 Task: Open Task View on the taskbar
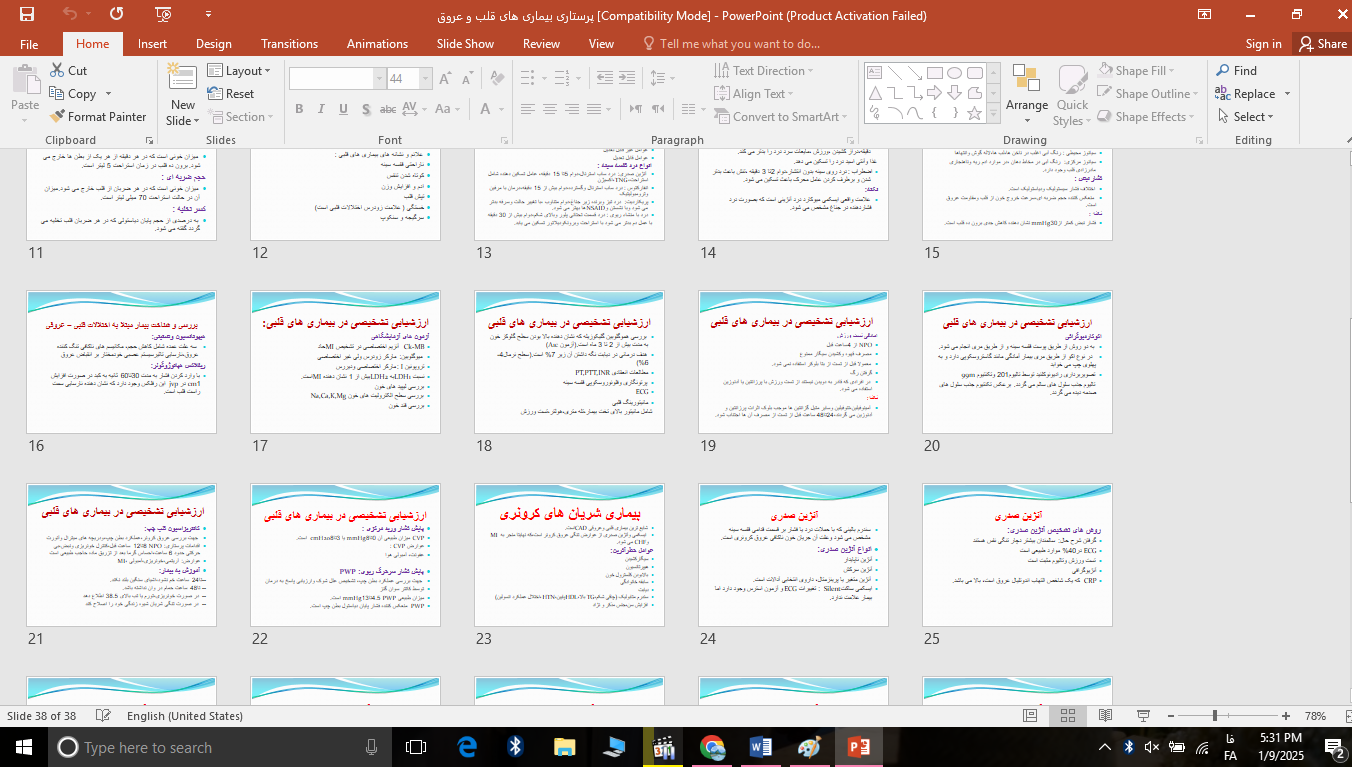(x=416, y=747)
